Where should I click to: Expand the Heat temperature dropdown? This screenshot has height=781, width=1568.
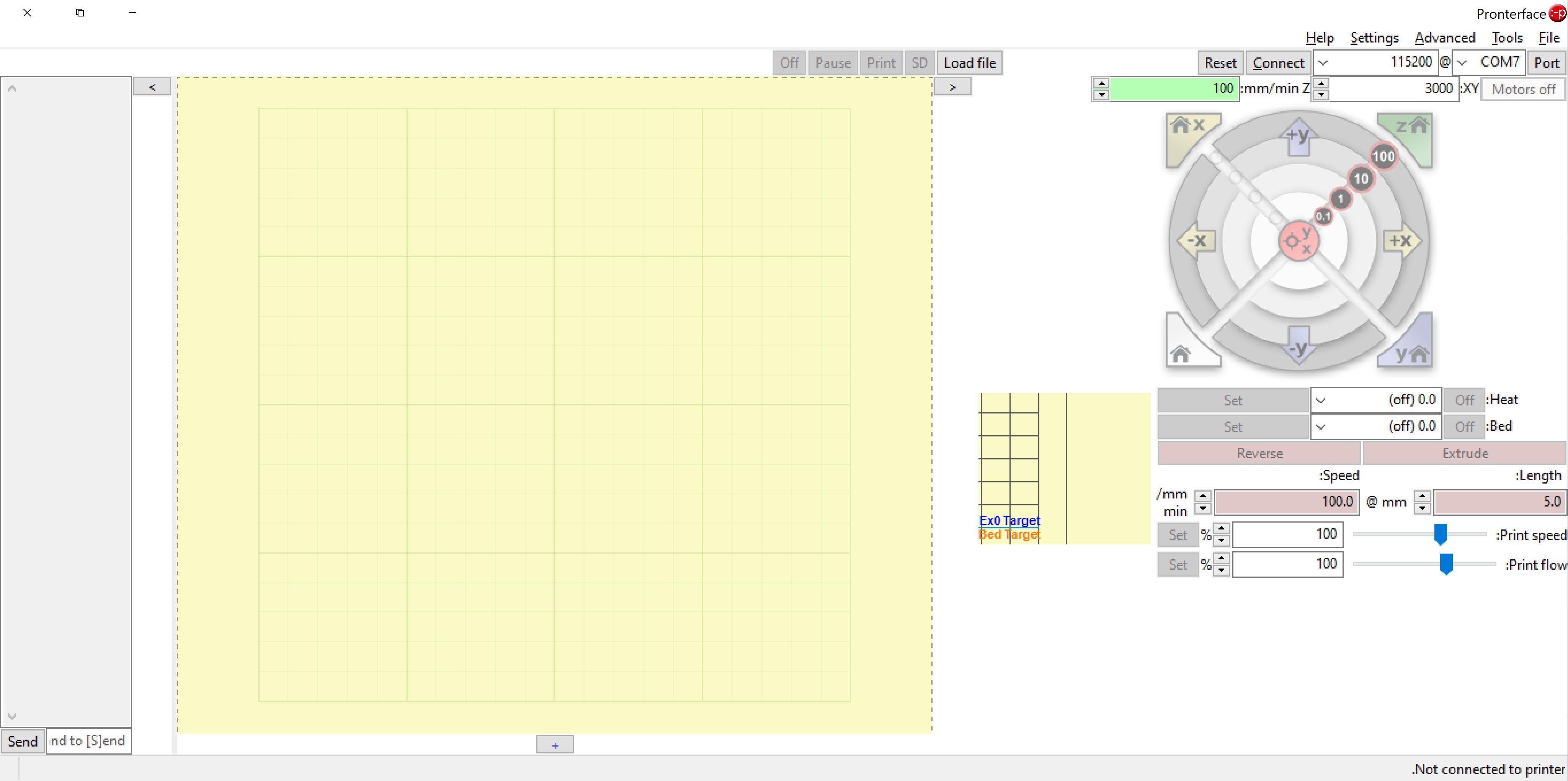coord(1321,400)
